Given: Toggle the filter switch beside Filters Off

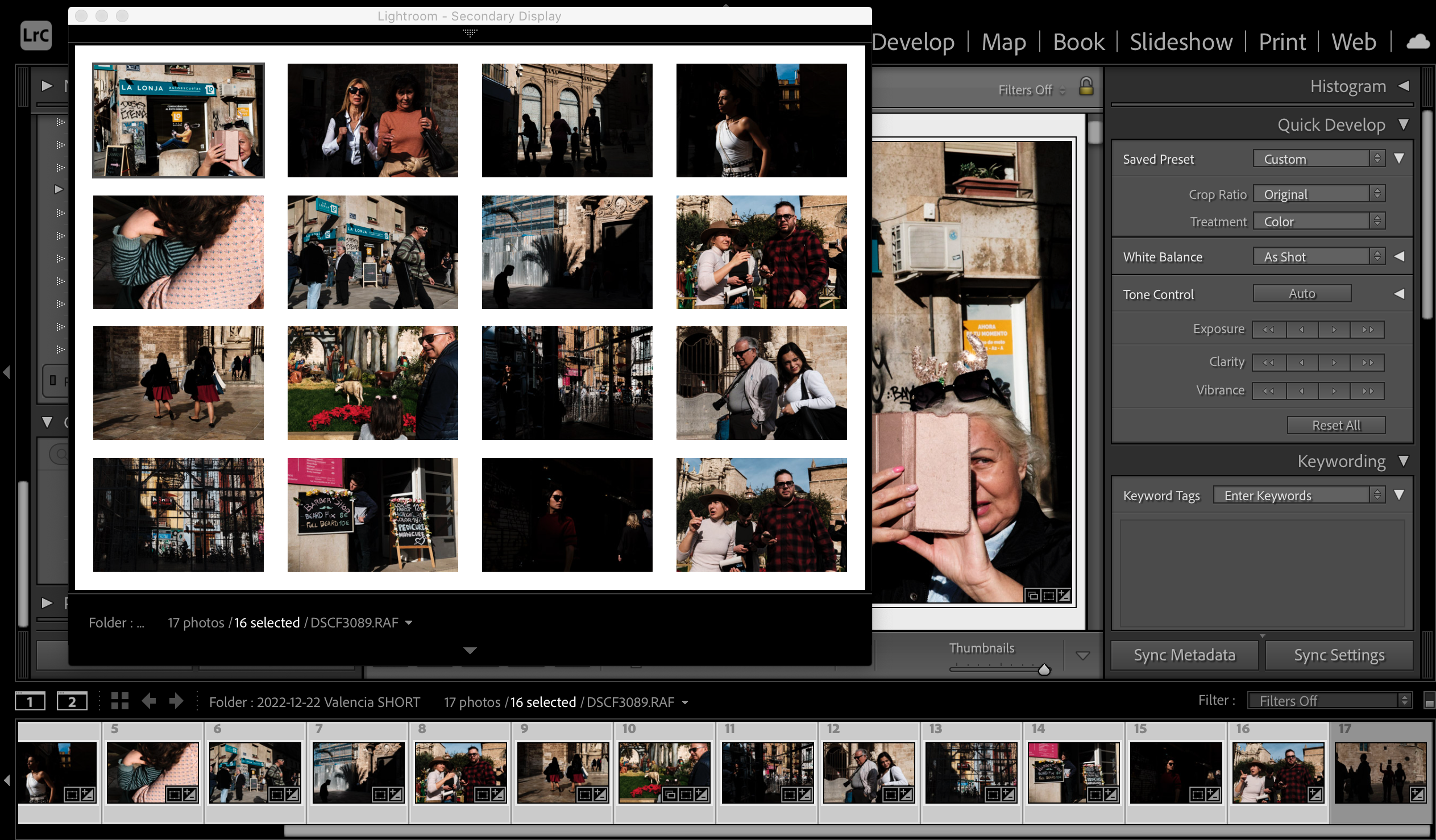Looking at the screenshot, I should [x=1429, y=701].
